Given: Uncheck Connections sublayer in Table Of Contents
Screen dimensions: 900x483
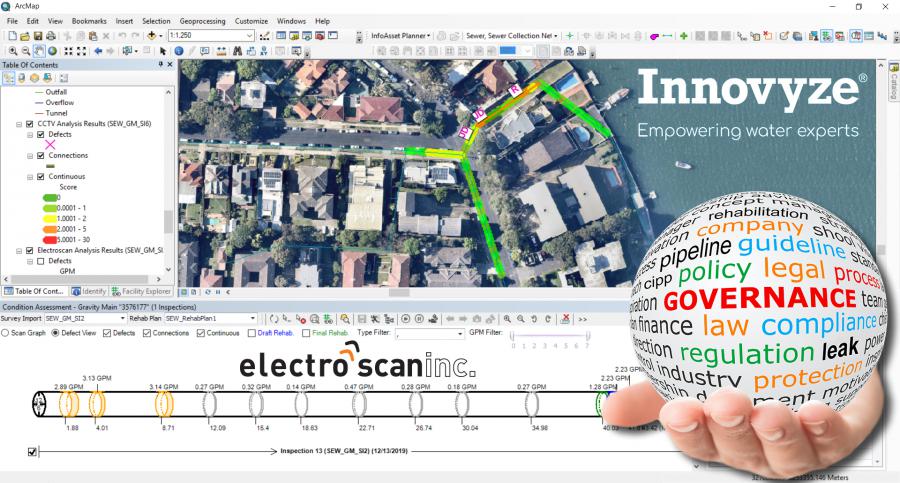Looking at the screenshot, I should tap(41, 156).
